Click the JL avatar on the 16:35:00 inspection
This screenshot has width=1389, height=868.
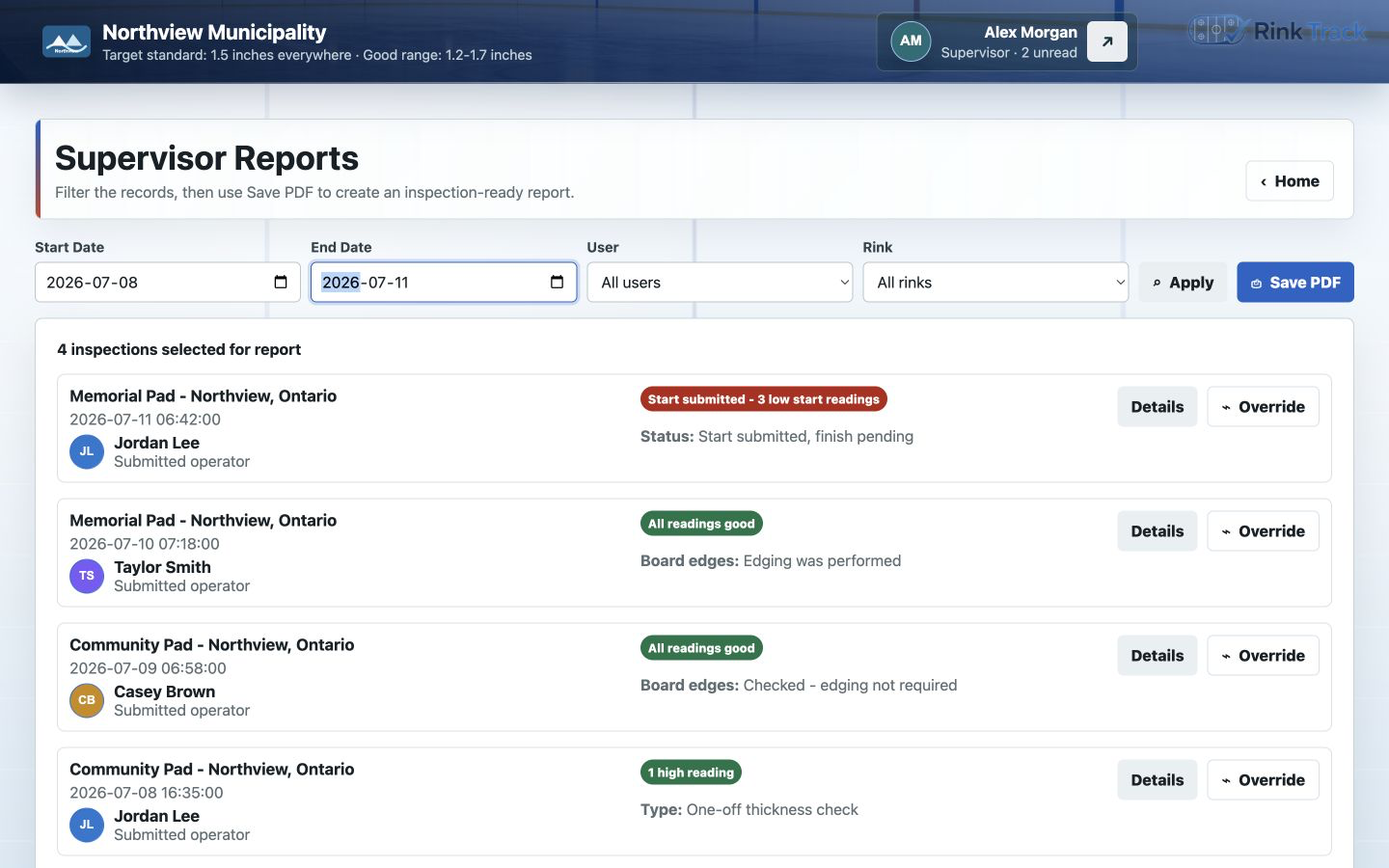87,825
